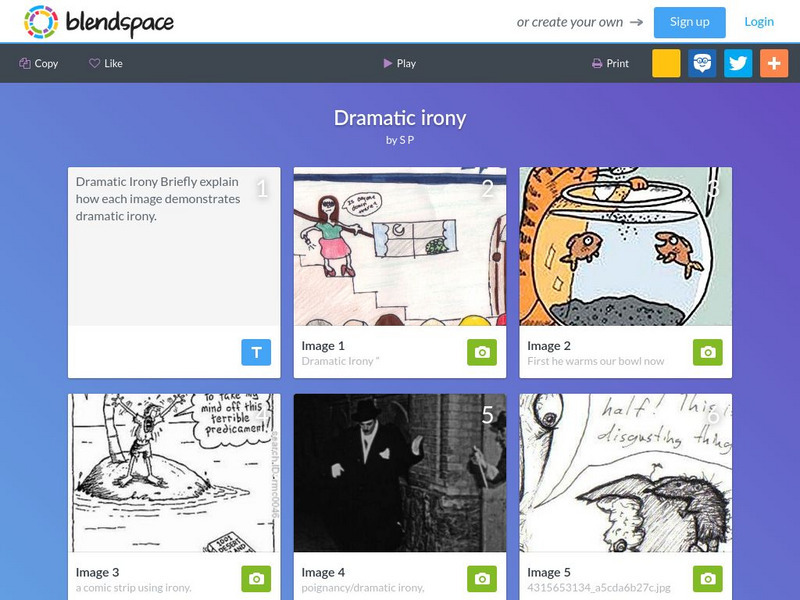The height and width of the screenshot is (600, 800).
Task: Click the green camera icon for Image 4
Action: tap(482, 579)
